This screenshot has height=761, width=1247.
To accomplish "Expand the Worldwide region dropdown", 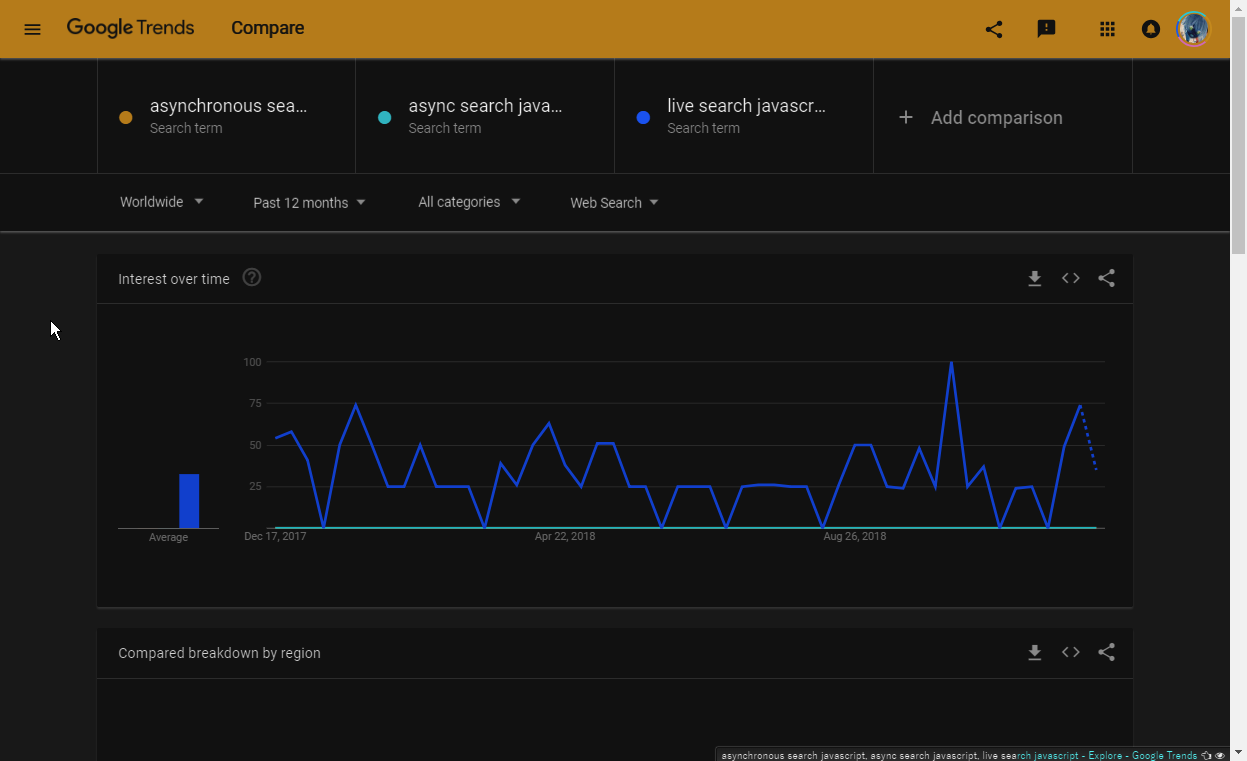I will click(161, 202).
